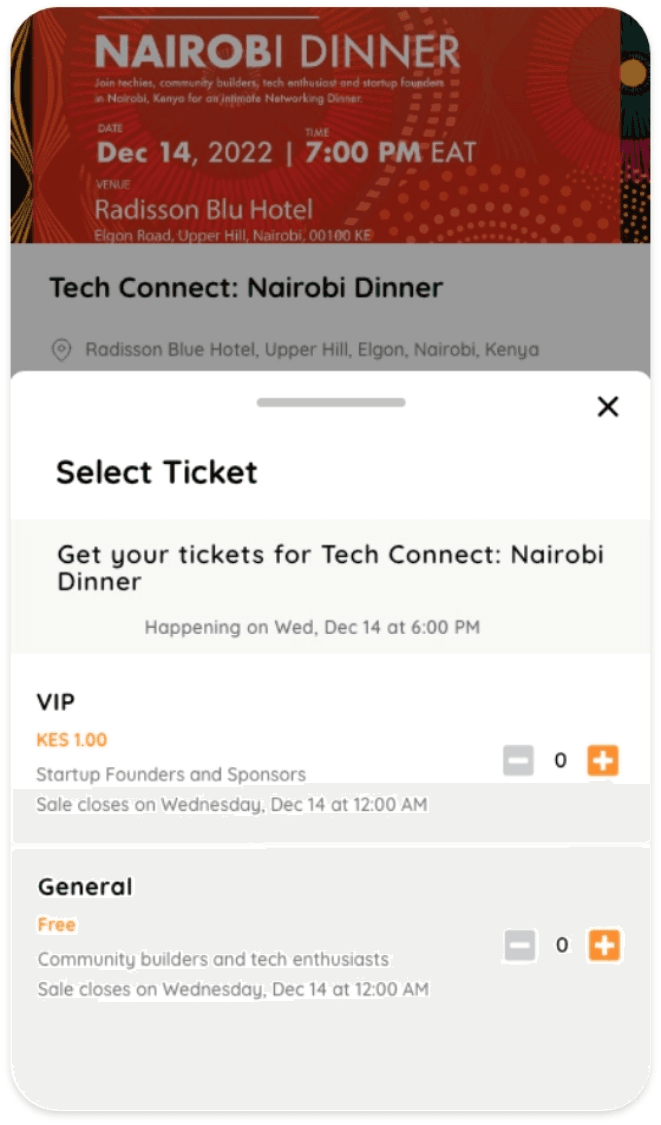661x1125 pixels.
Task: Close the Select Ticket sheet with X
Action: pos(608,407)
